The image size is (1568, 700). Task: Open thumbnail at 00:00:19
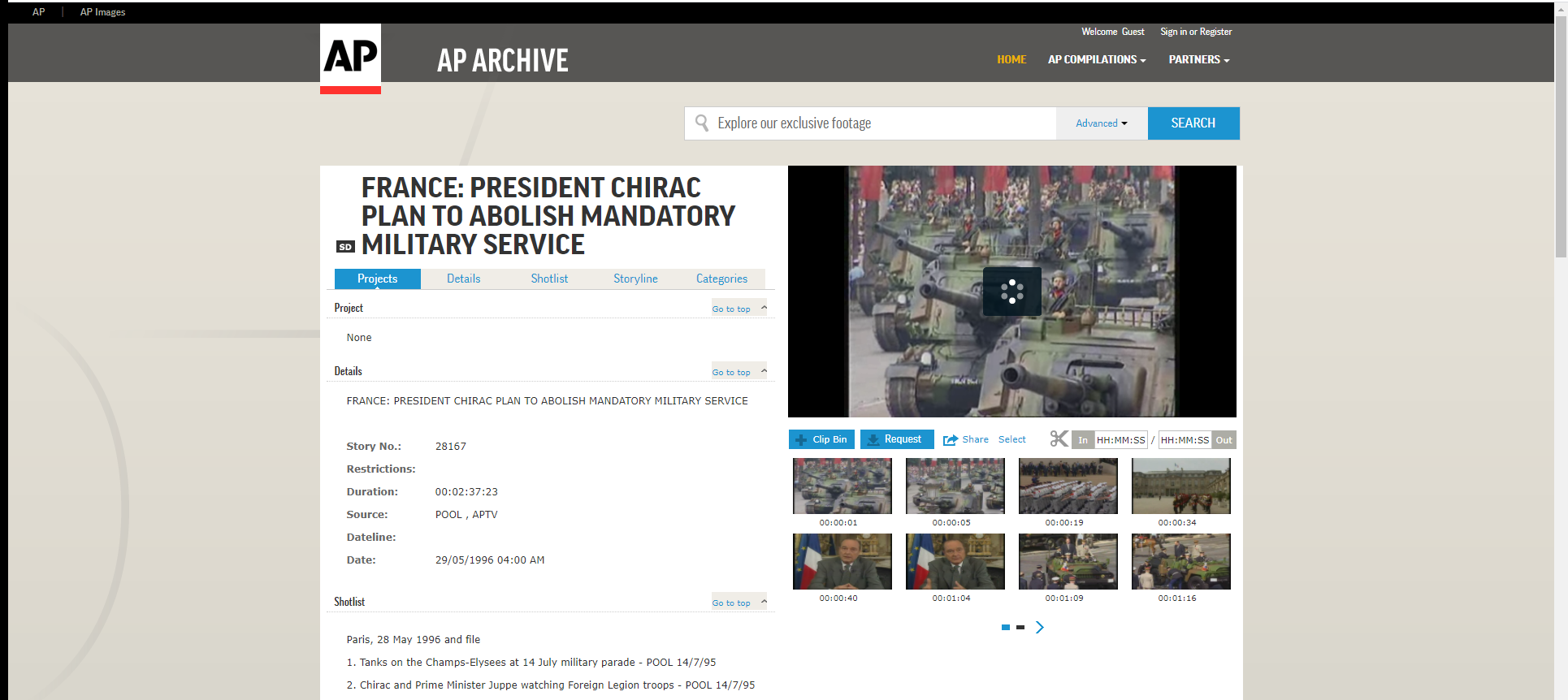pyautogui.click(x=1068, y=486)
